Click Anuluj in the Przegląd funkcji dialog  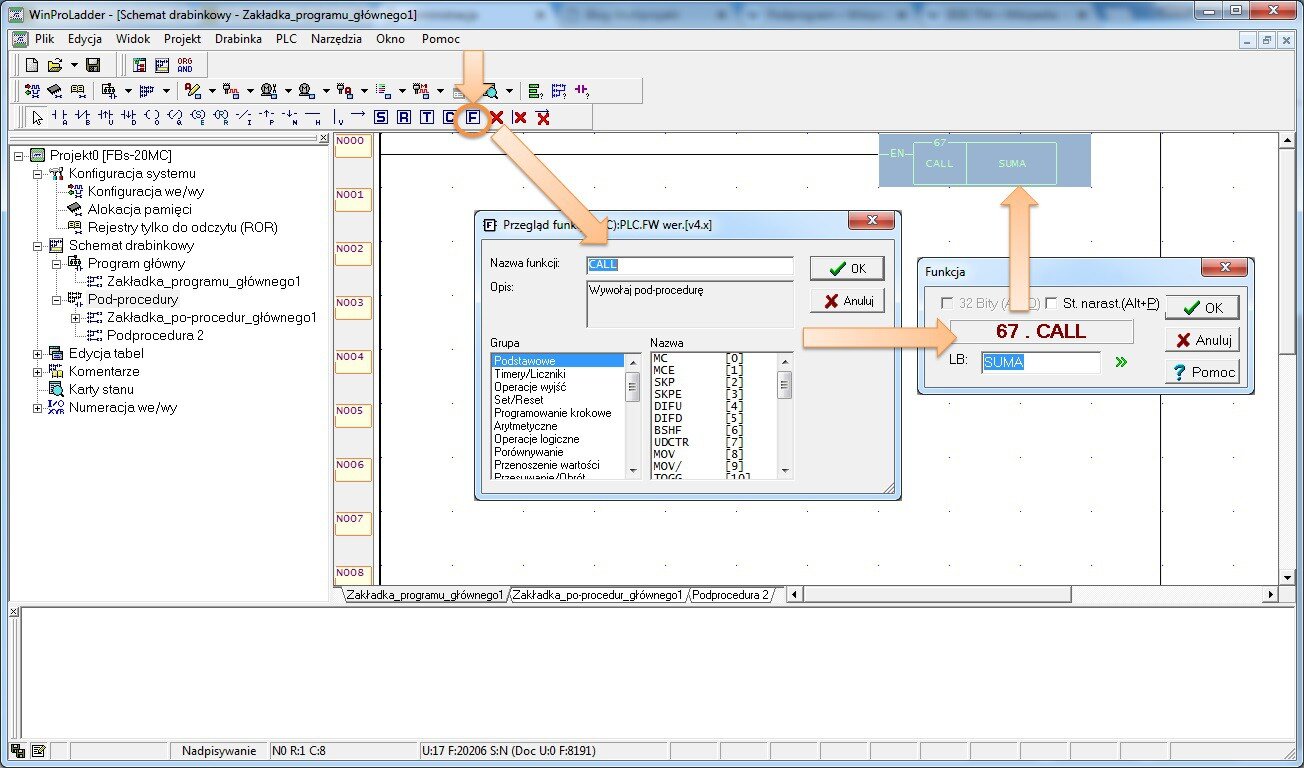tap(847, 300)
